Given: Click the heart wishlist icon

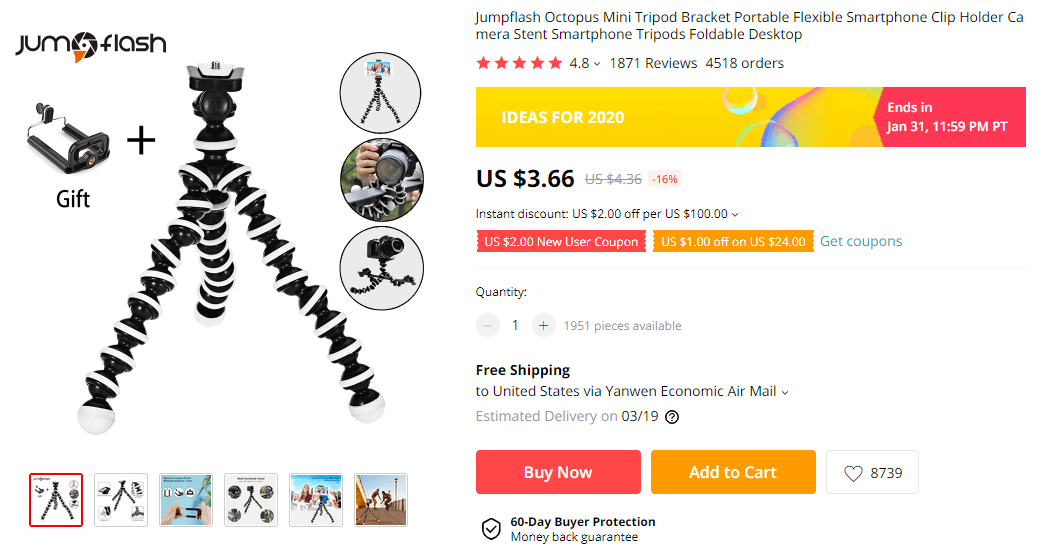Looking at the screenshot, I should pyautogui.click(x=852, y=473).
